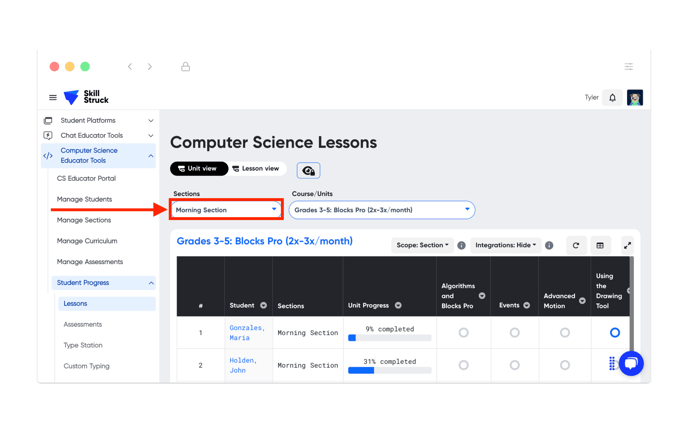Open the hamburger menu beside Skill Struck logo

pos(53,97)
